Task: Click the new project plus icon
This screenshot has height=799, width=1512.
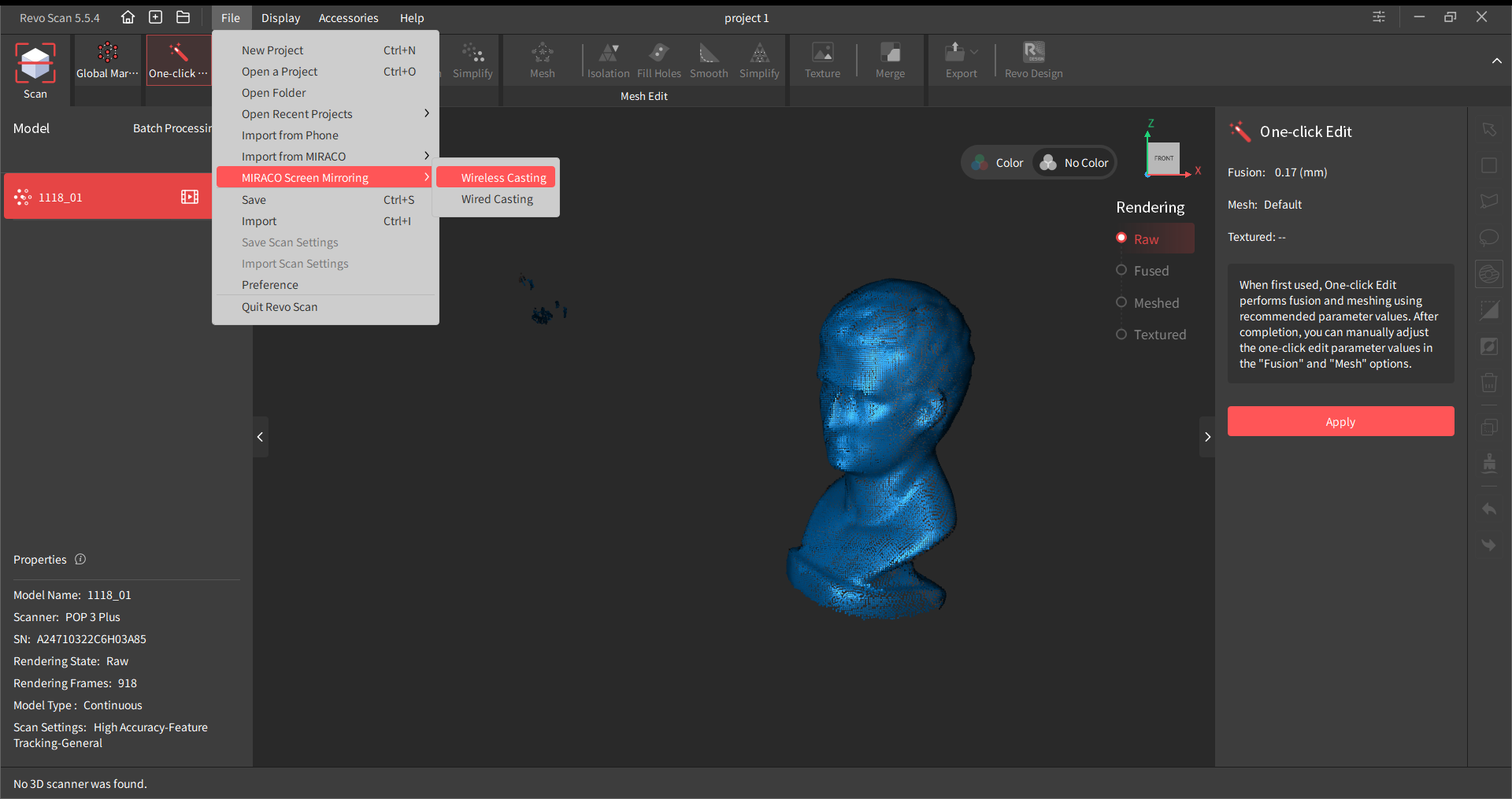Action: point(155,17)
